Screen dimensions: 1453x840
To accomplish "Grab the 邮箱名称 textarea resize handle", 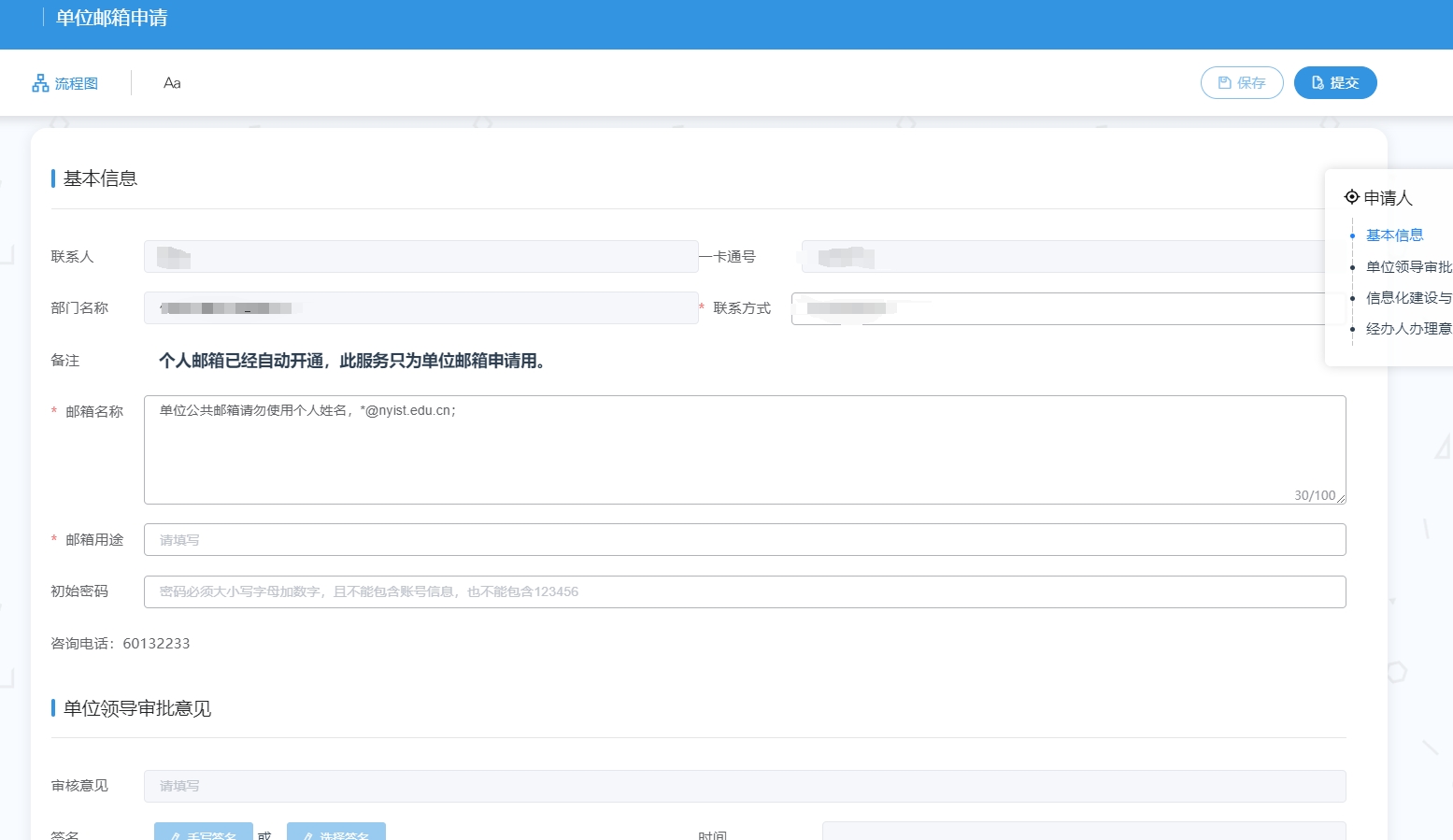I will (1341, 499).
